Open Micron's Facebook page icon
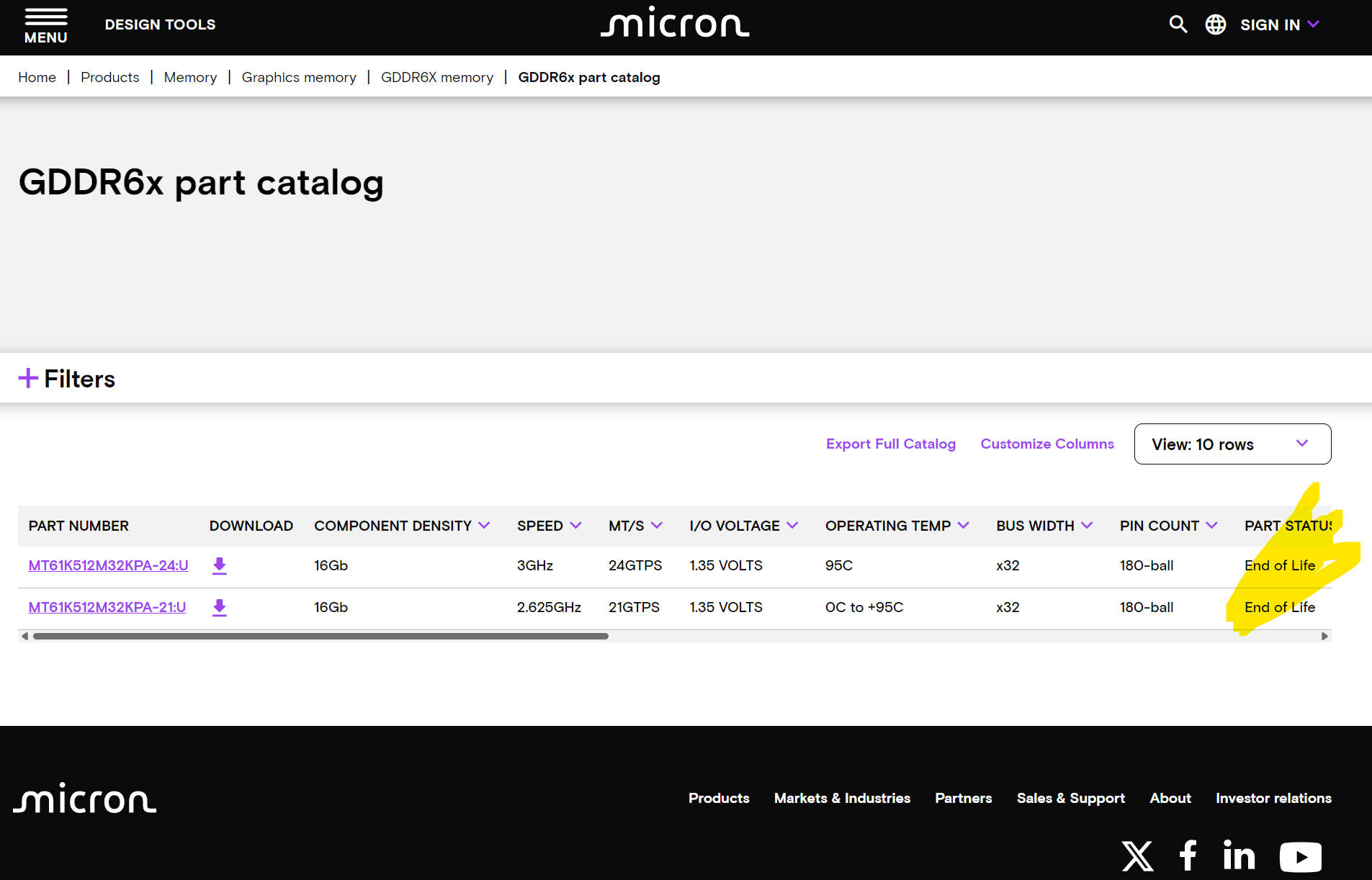 (1188, 856)
